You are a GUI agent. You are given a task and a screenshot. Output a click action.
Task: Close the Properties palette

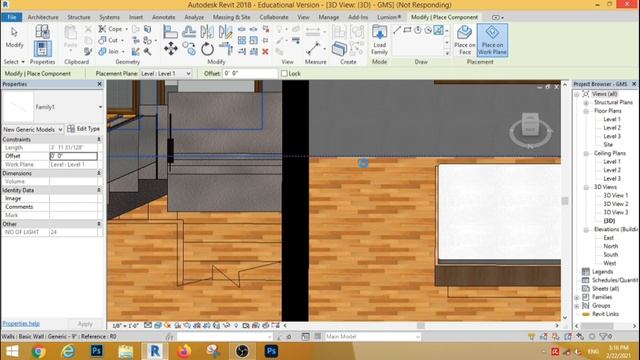pyautogui.click(x=100, y=84)
